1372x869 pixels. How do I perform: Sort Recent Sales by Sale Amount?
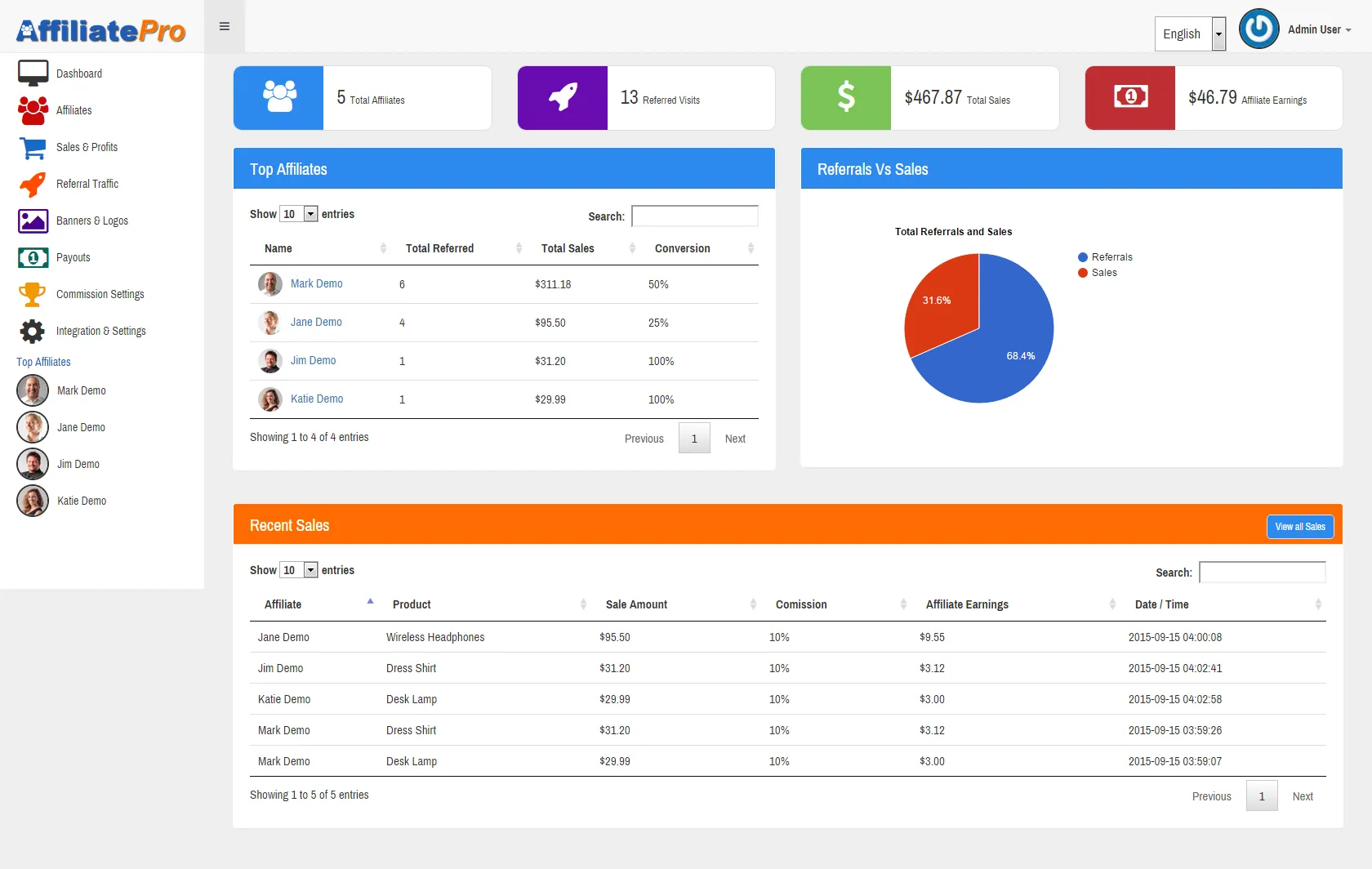tap(637, 604)
